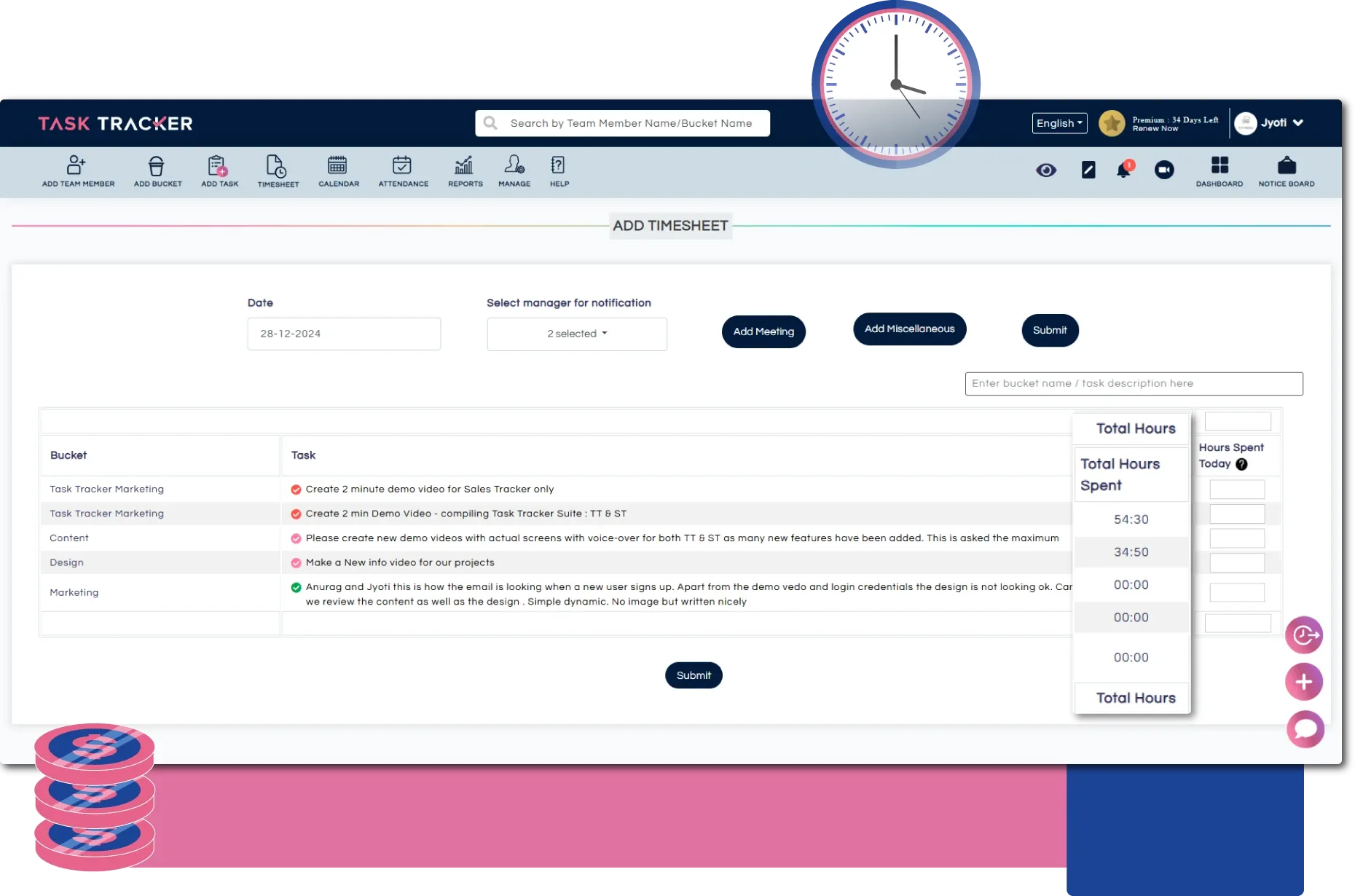Image resolution: width=1355 pixels, height=896 pixels.
Task: Click the 54:30 total hours value
Action: point(1131,519)
